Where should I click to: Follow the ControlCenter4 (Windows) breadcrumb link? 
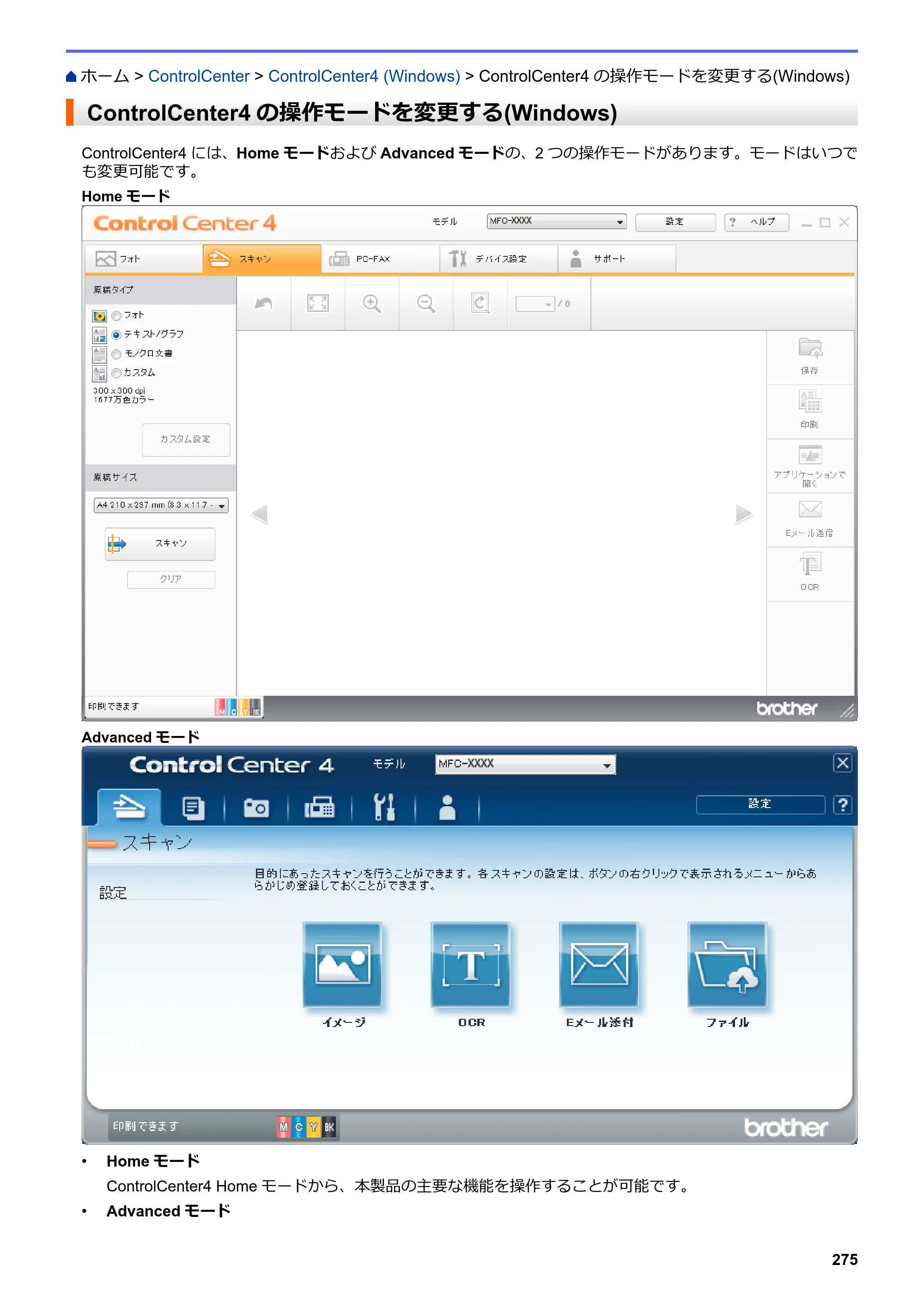pos(365,76)
